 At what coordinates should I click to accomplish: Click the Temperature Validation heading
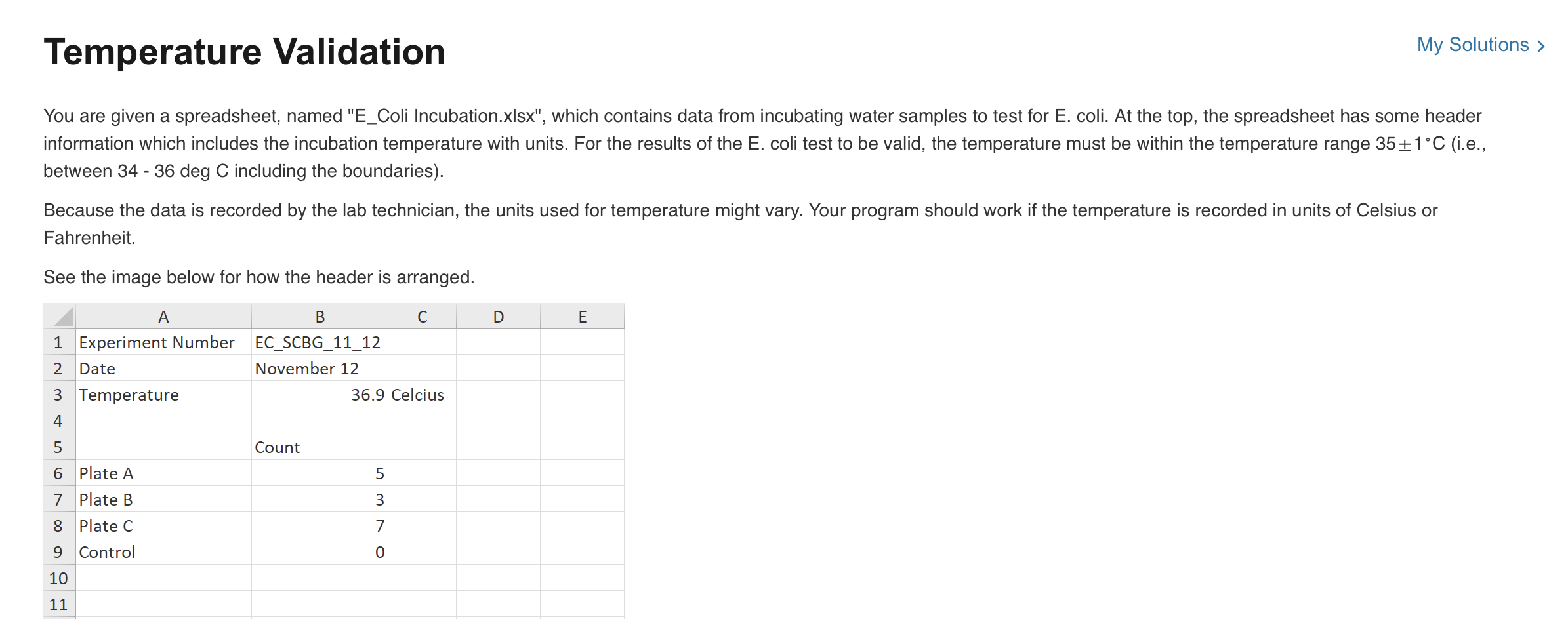(x=244, y=52)
